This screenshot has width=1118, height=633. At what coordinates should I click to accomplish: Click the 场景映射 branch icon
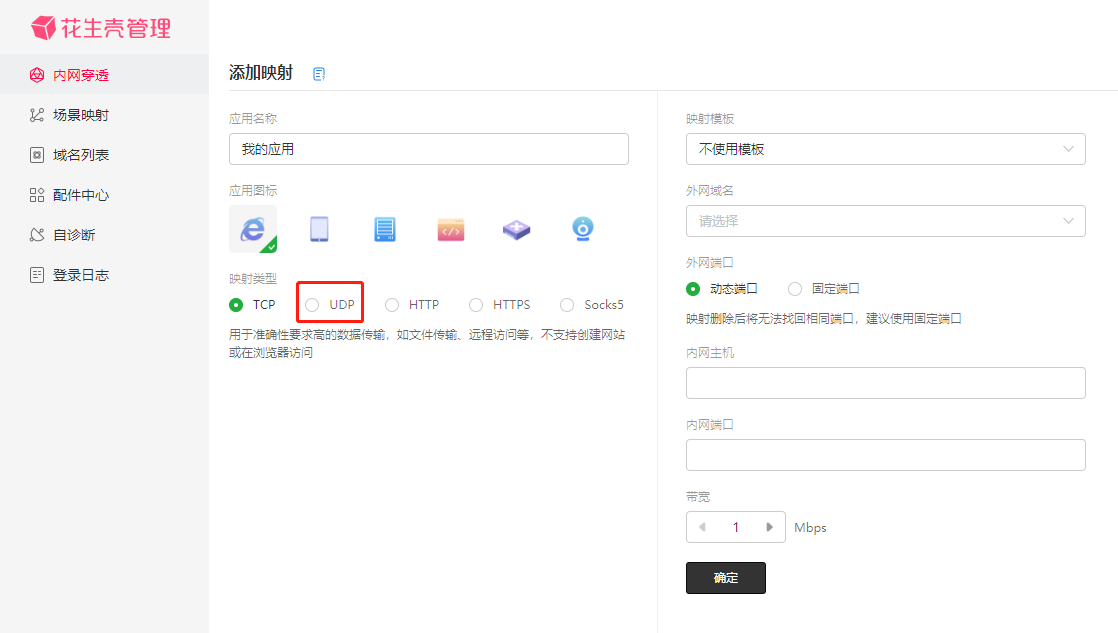(x=36, y=115)
